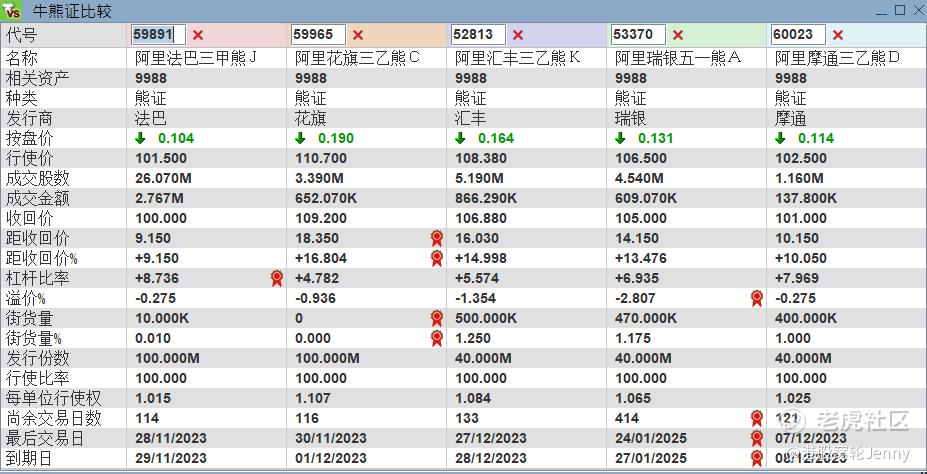Image resolution: width=927 pixels, height=474 pixels.
Task: Click the 收回价 row label
Action: pos(29,218)
